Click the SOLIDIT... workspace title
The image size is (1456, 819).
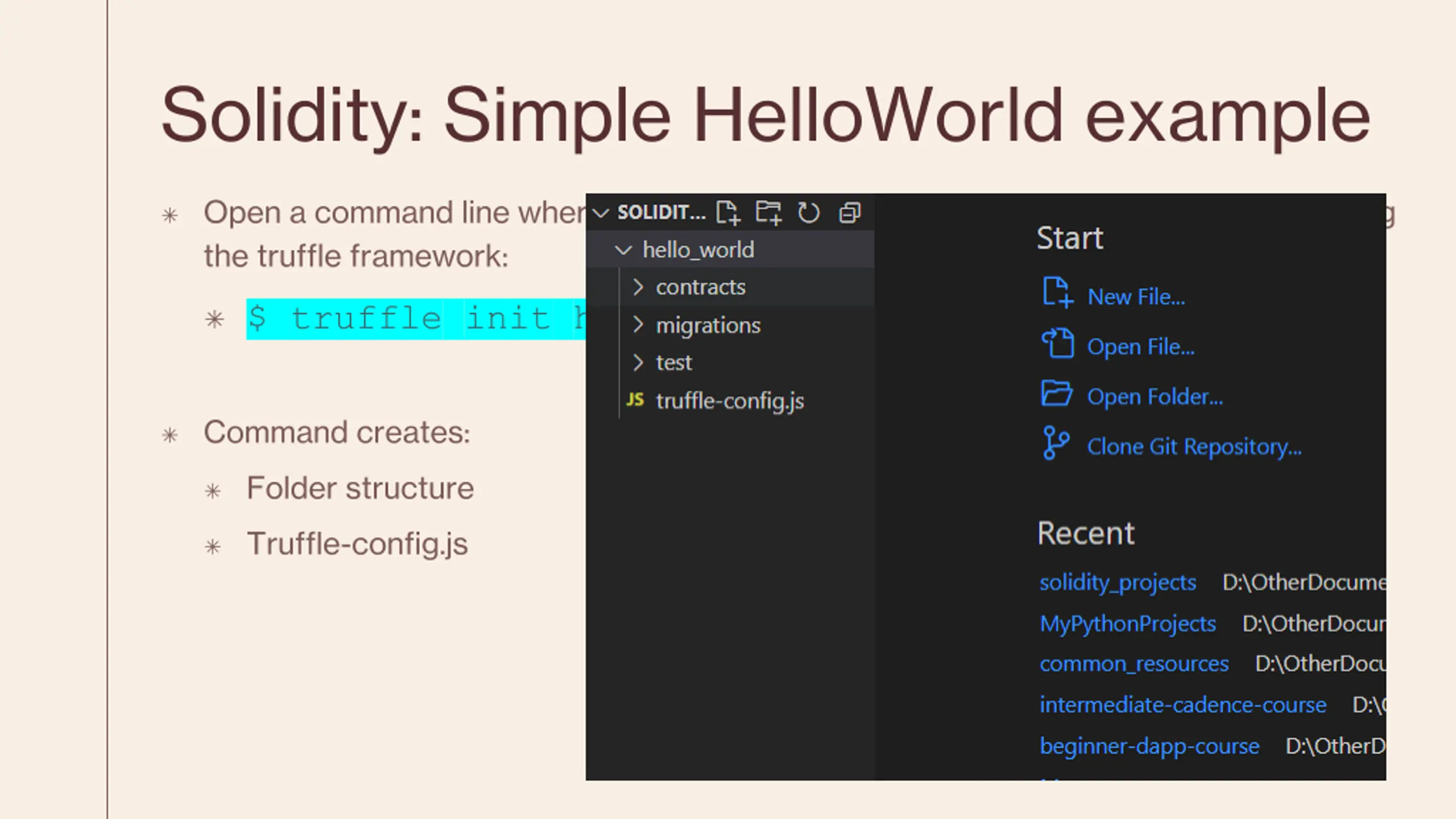click(x=661, y=213)
